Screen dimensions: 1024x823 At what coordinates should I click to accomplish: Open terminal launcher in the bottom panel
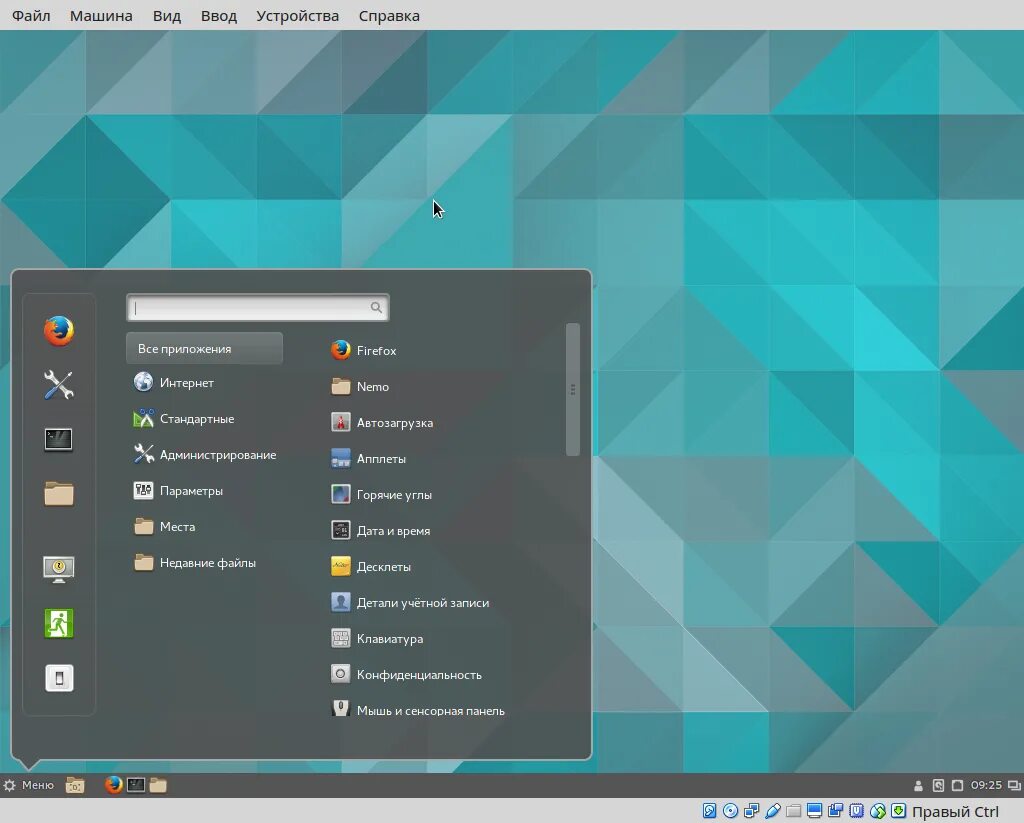coord(136,784)
